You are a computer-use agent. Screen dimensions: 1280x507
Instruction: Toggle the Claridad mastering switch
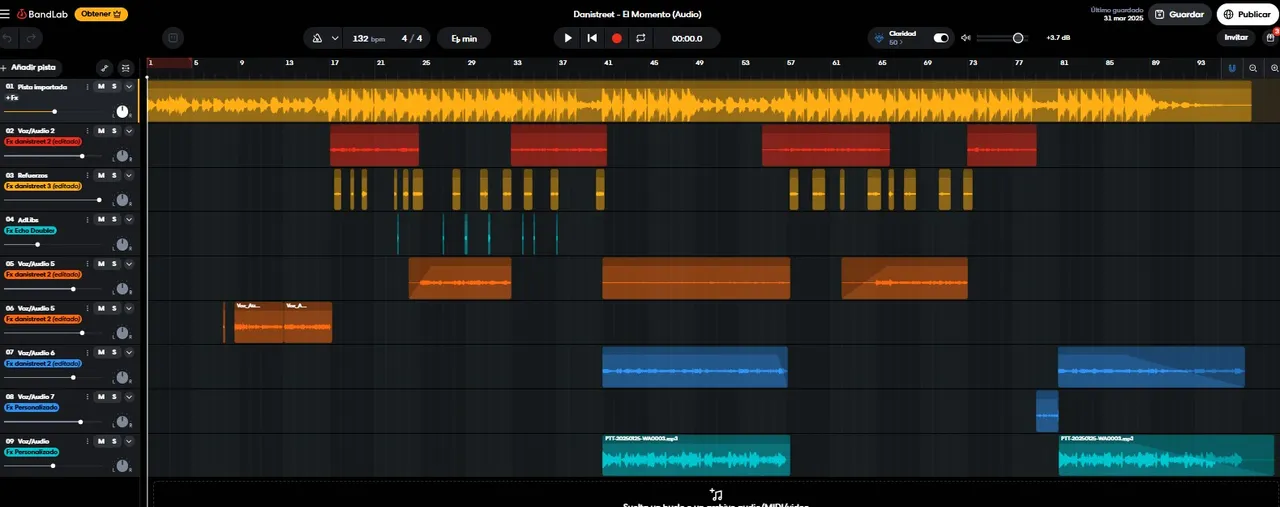click(941, 38)
